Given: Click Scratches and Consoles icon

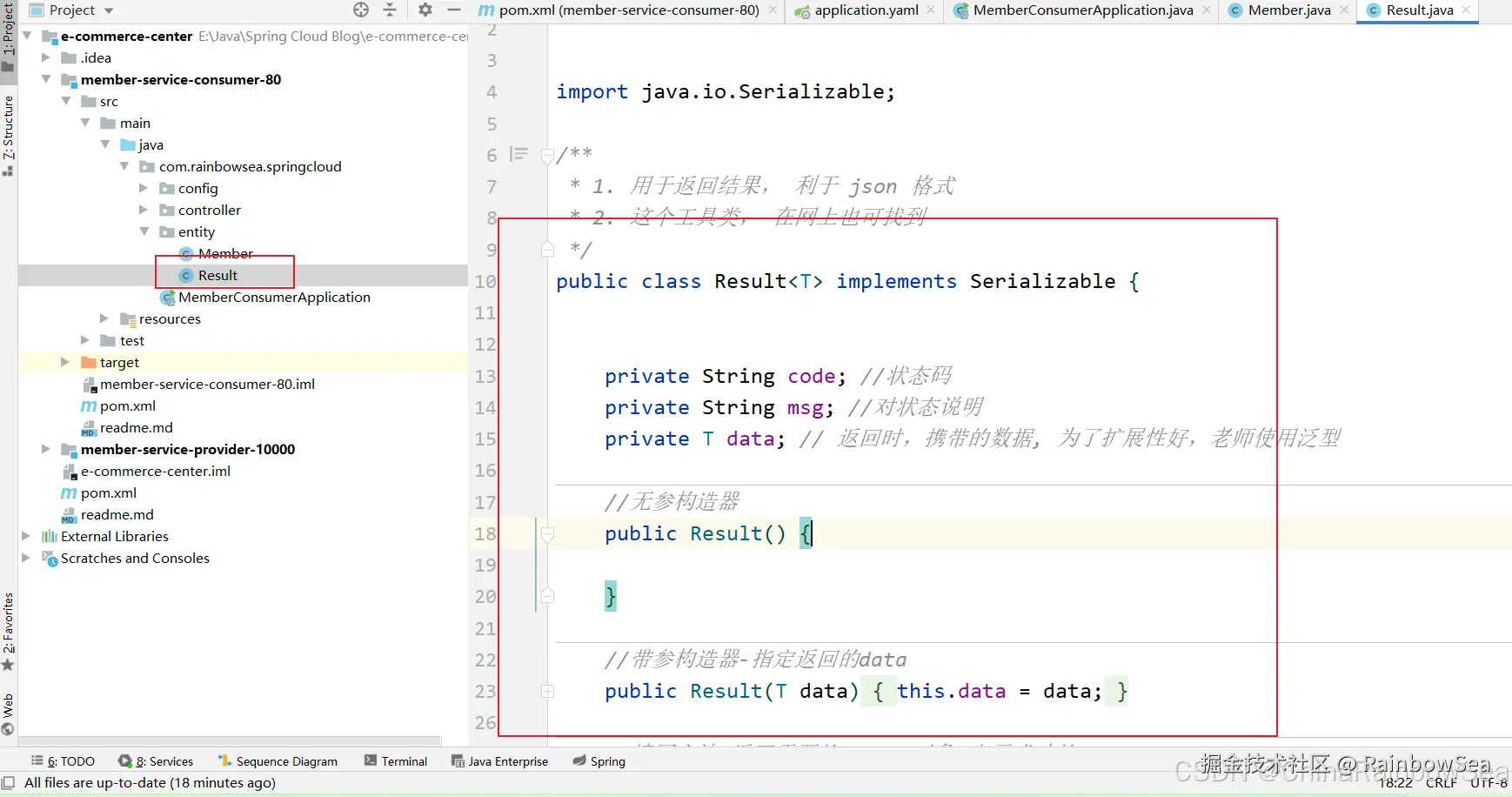Looking at the screenshot, I should coord(50,559).
